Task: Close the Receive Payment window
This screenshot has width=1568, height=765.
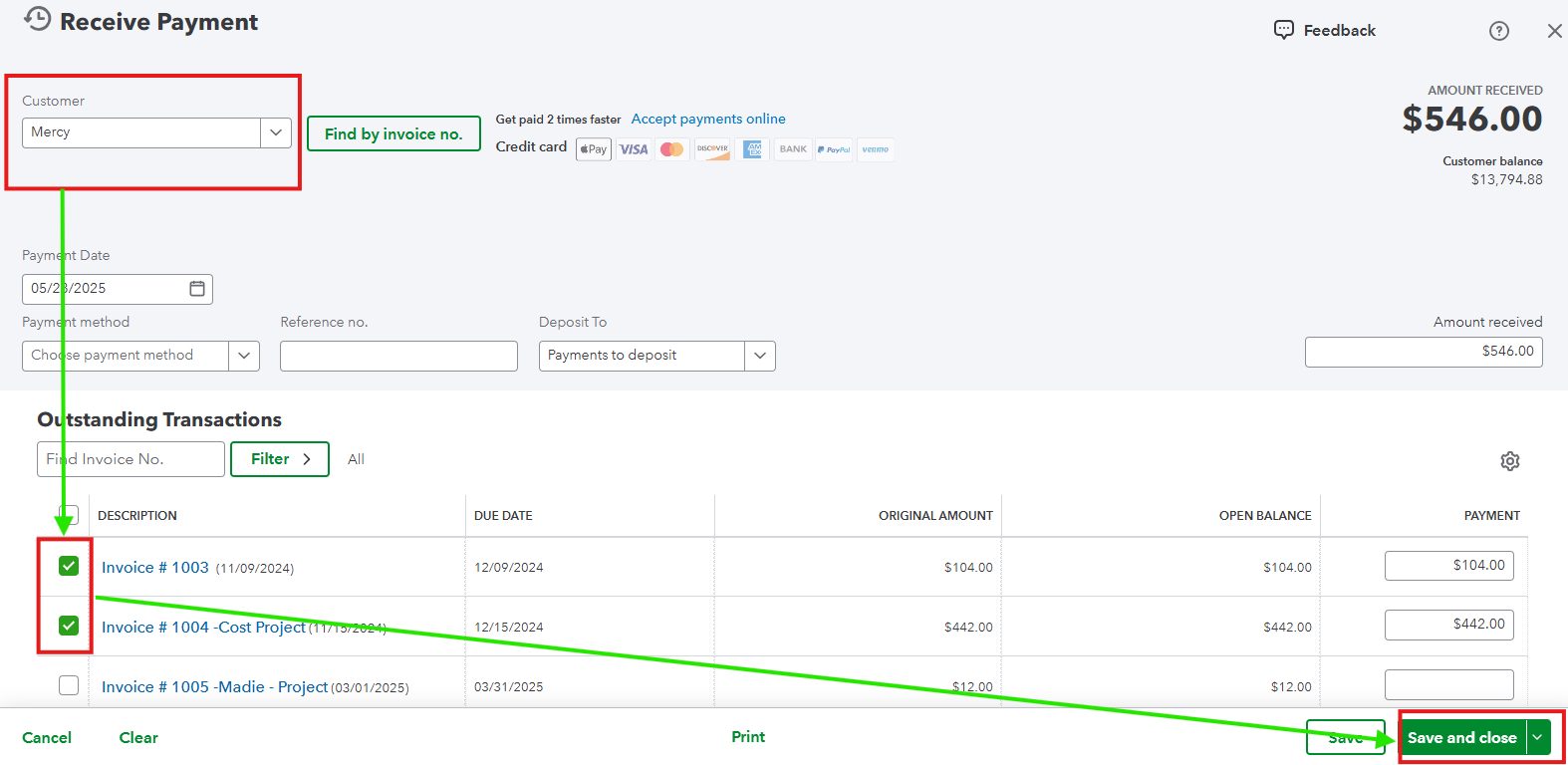Action: 1554,31
